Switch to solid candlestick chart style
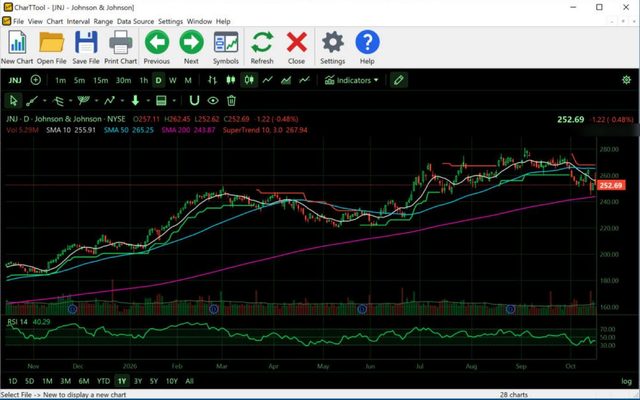 click(x=231, y=80)
